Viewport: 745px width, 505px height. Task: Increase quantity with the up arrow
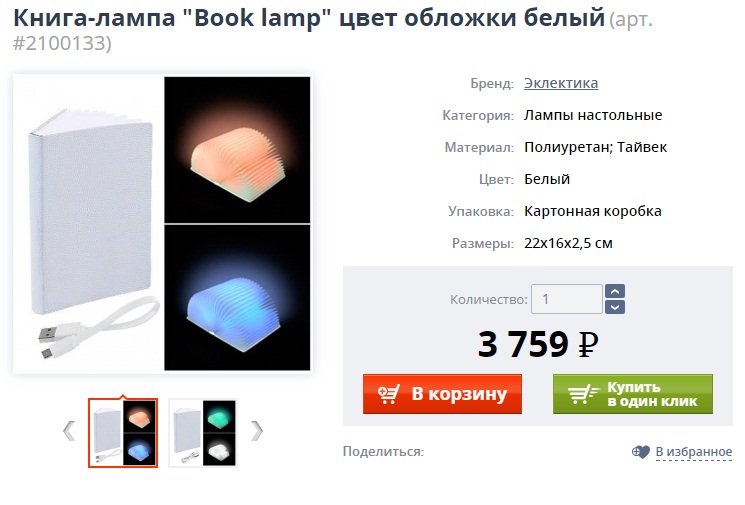pyautogui.click(x=615, y=291)
